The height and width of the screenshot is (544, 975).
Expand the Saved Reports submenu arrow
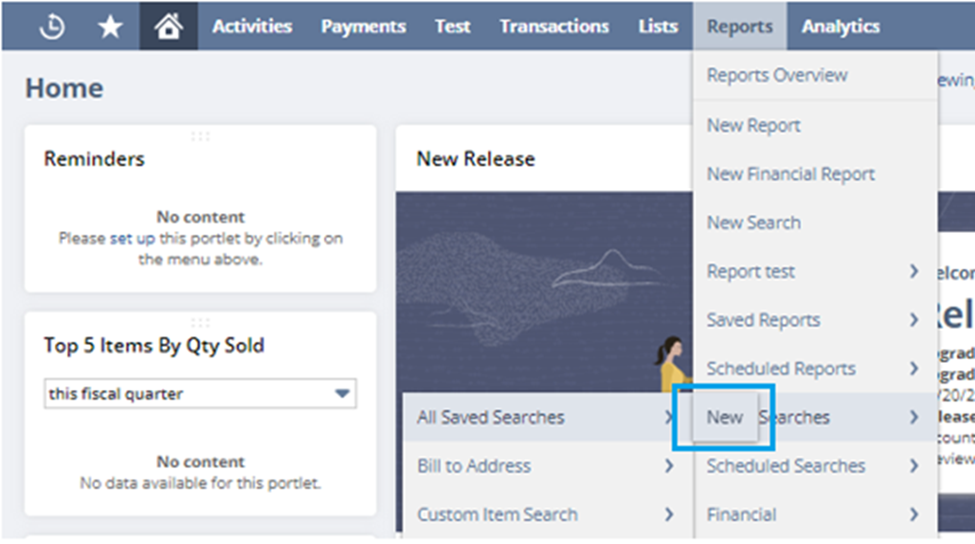[x=913, y=320]
